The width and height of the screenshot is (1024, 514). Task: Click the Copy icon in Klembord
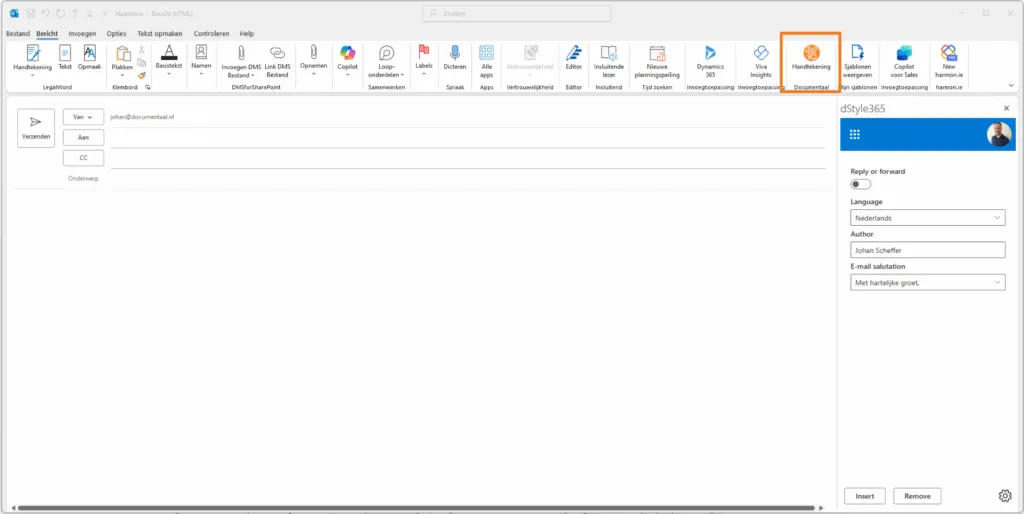(142, 63)
